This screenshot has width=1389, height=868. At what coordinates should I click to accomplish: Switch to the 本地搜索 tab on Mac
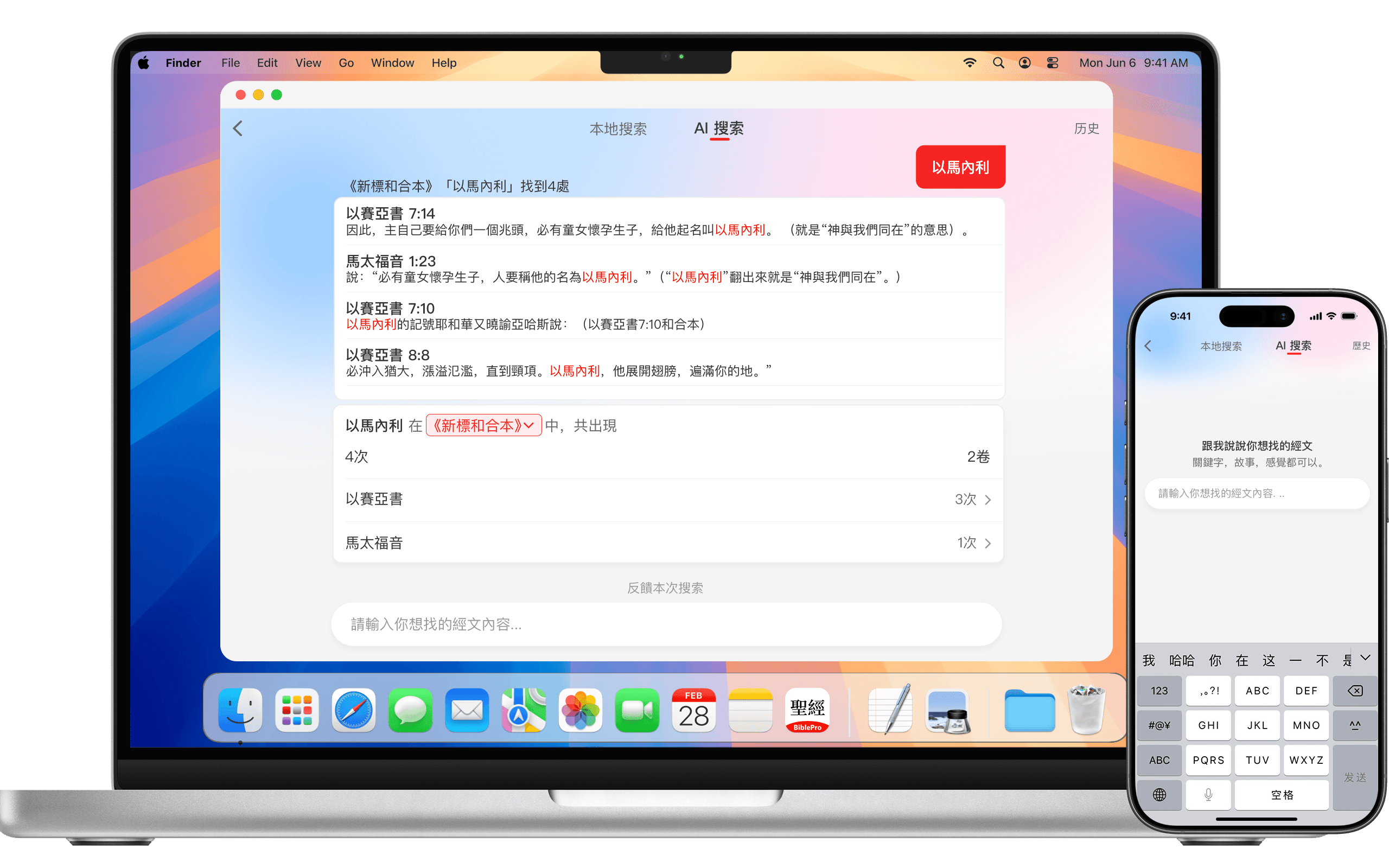pyautogui.click(x=618, y=129)
